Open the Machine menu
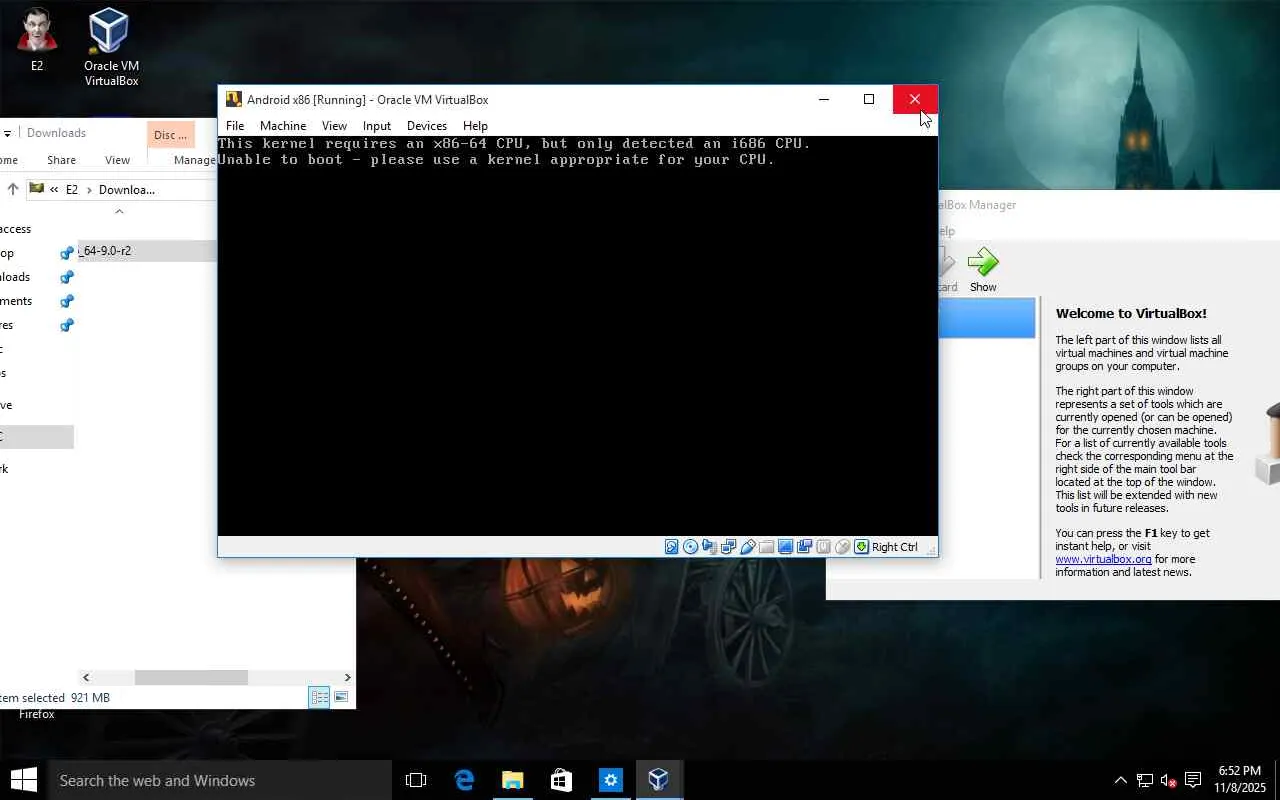This screenshot has height=800, width=1280. click(x=283, y=126)
